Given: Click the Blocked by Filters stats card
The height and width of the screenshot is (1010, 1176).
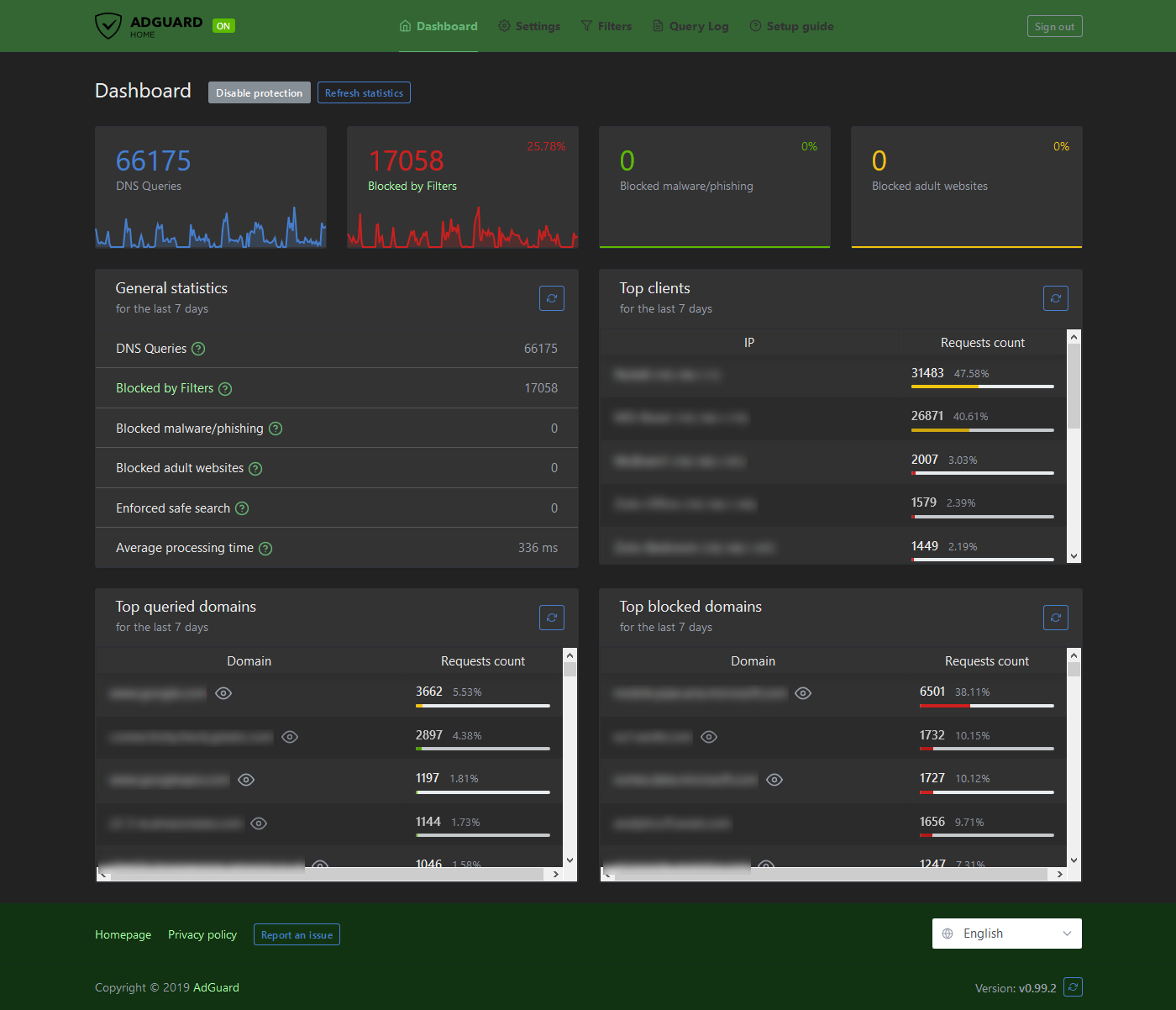Looking at the screenshot, I should tap(462, 187).
